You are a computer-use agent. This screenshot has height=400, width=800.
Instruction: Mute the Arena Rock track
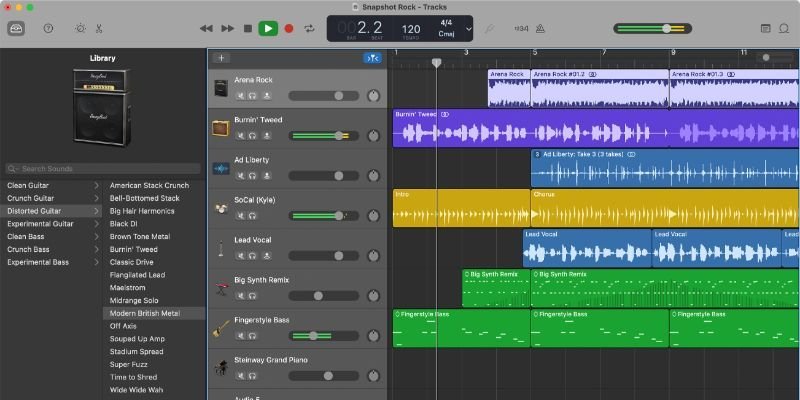(240, 96)
